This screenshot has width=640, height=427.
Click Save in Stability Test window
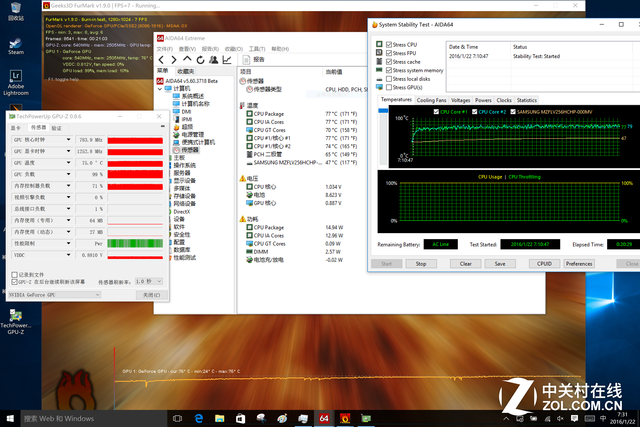pos(500,264)
